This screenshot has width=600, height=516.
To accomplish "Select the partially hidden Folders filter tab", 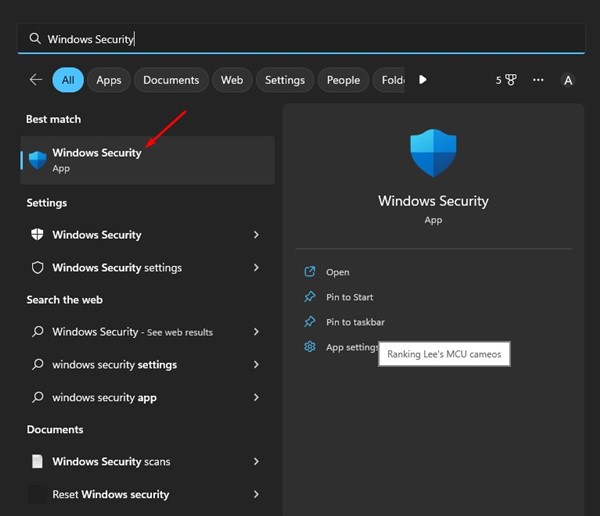I will pos(389,80).
